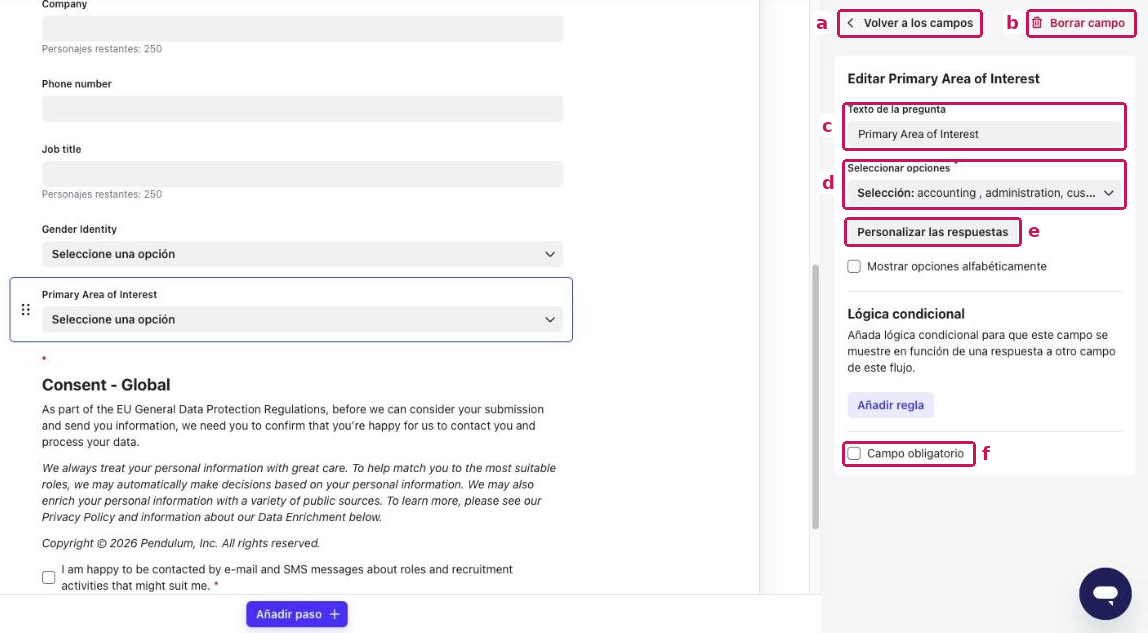The width and height of the screenshot is (1148, 633).
Task: Click the Añadir regla button
Action: pos(890,405)
